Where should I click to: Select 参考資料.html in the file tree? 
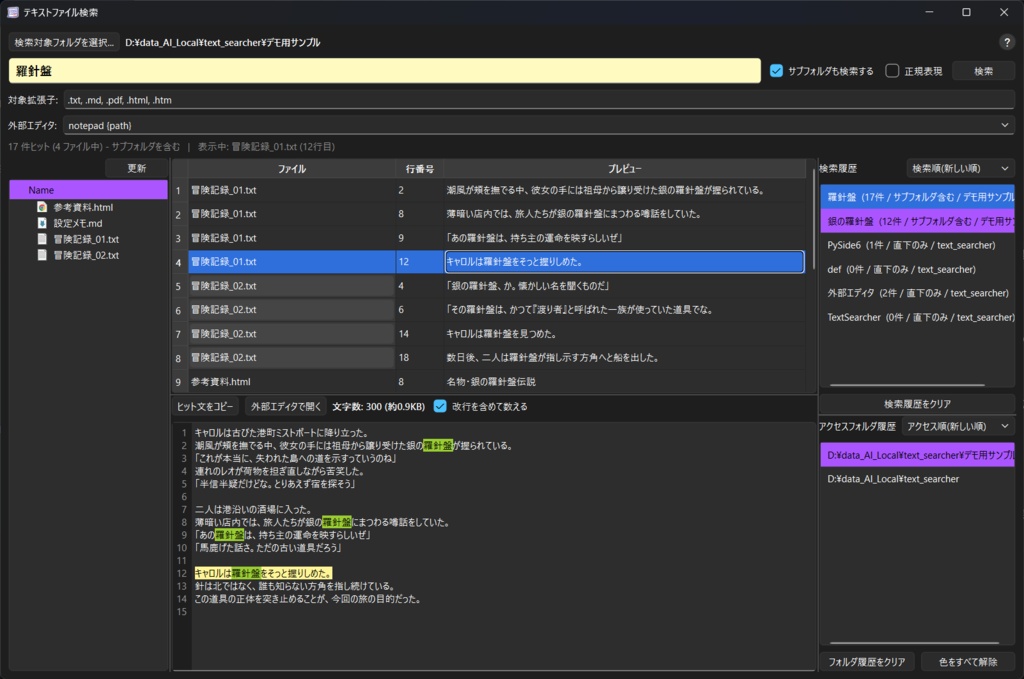(83, 207)
